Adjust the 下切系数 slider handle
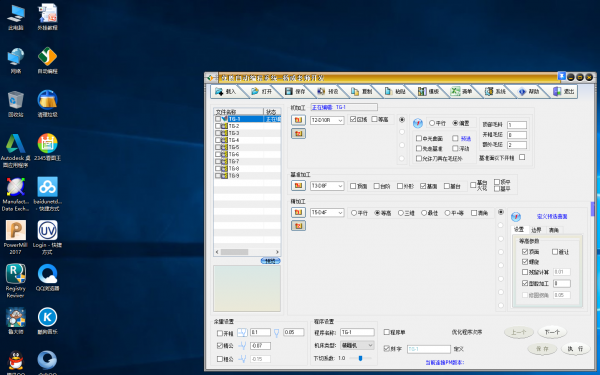 (360, 358)
